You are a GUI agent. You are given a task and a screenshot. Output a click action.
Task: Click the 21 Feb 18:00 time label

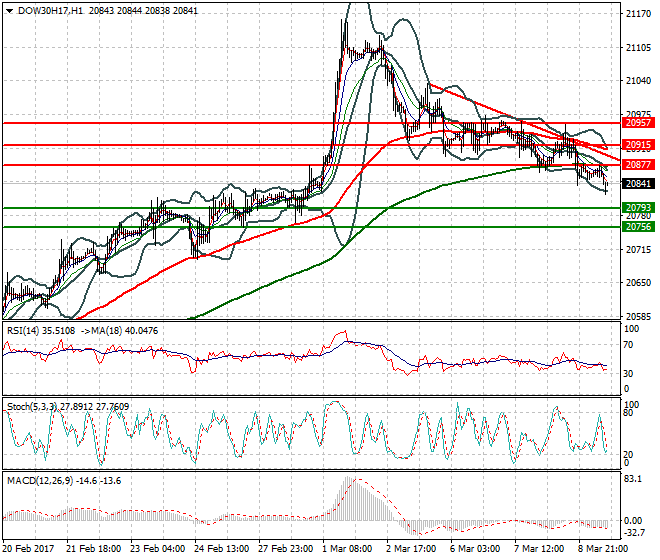(93, 549)
